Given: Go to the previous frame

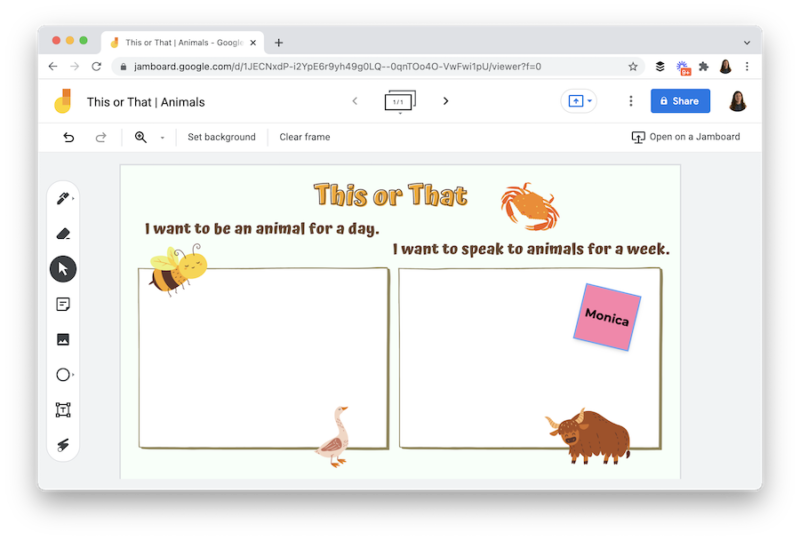Looking at the screenshot, I should click(x=355, y=101).
